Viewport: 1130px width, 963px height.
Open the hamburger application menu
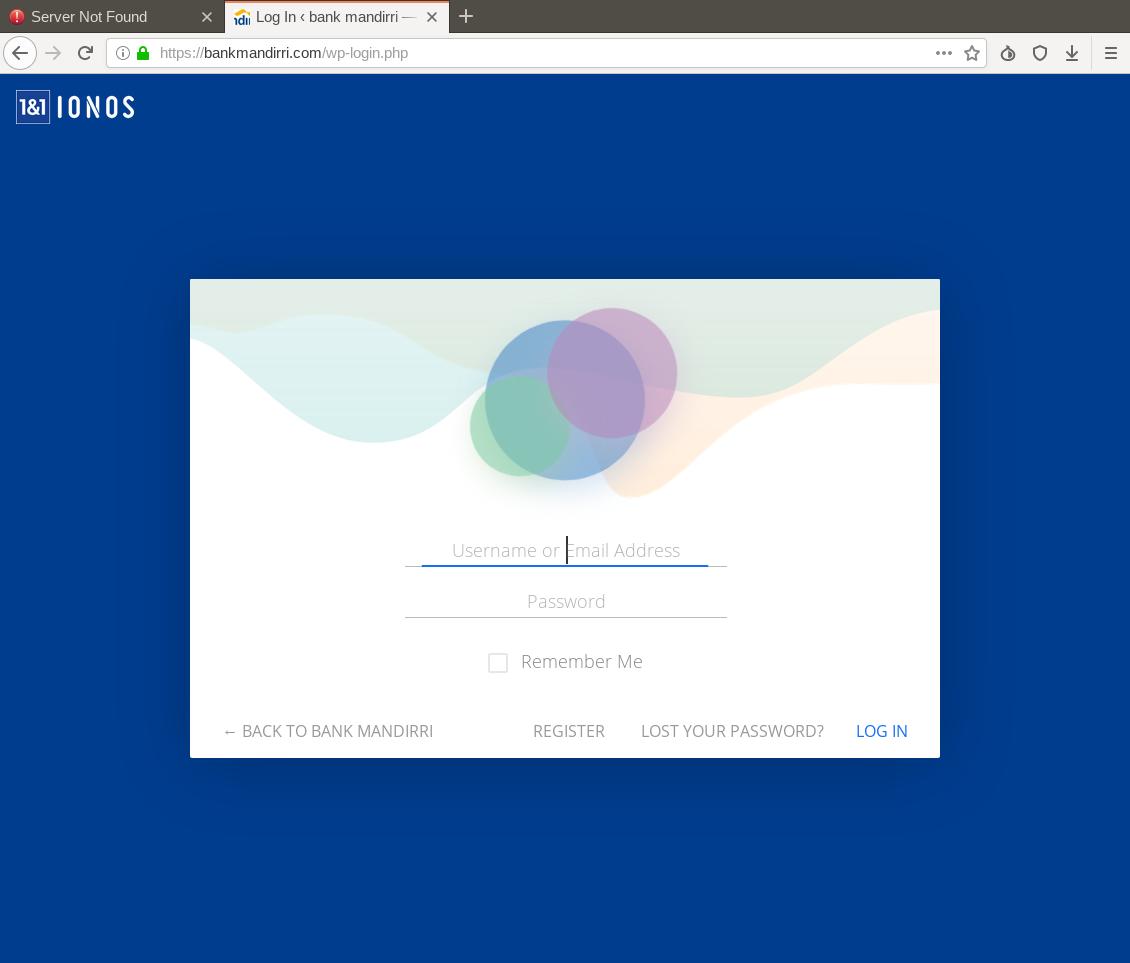1111,53
